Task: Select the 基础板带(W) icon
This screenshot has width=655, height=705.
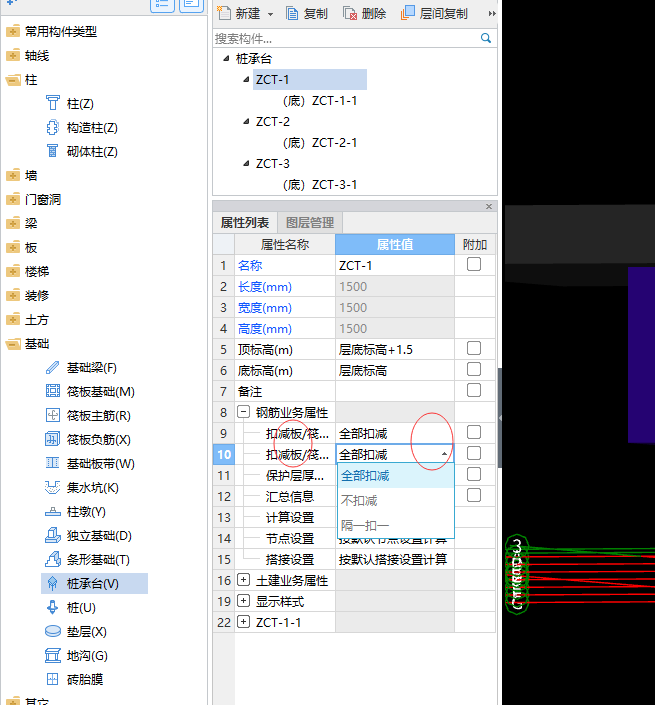Action: click(53, 463)
